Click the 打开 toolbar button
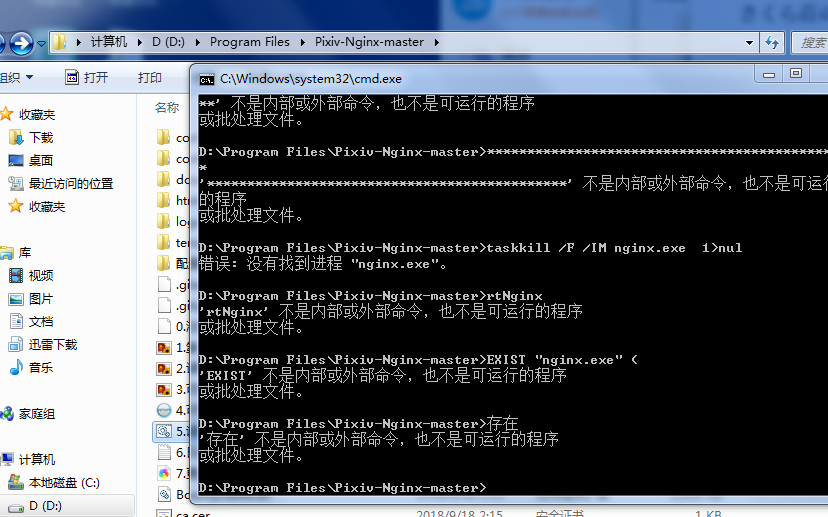828x517 pixels. pyautogui.click(x=87, y=78)
